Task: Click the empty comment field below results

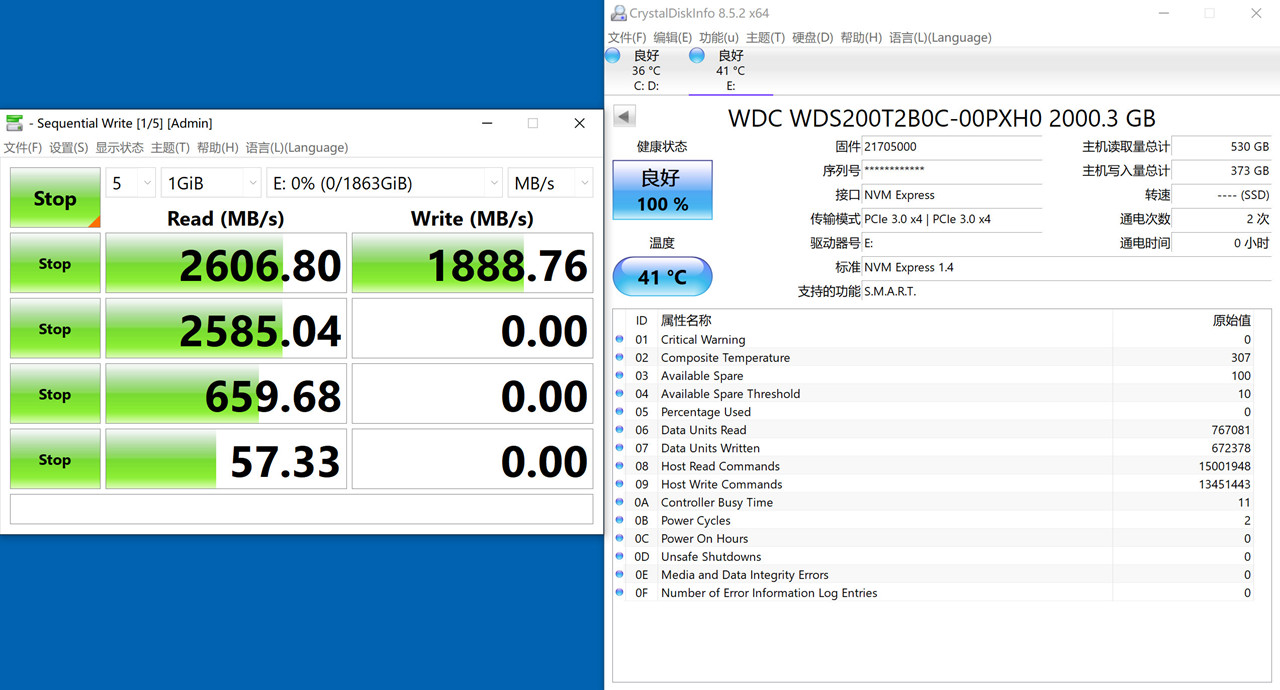Action: point(301,509)
